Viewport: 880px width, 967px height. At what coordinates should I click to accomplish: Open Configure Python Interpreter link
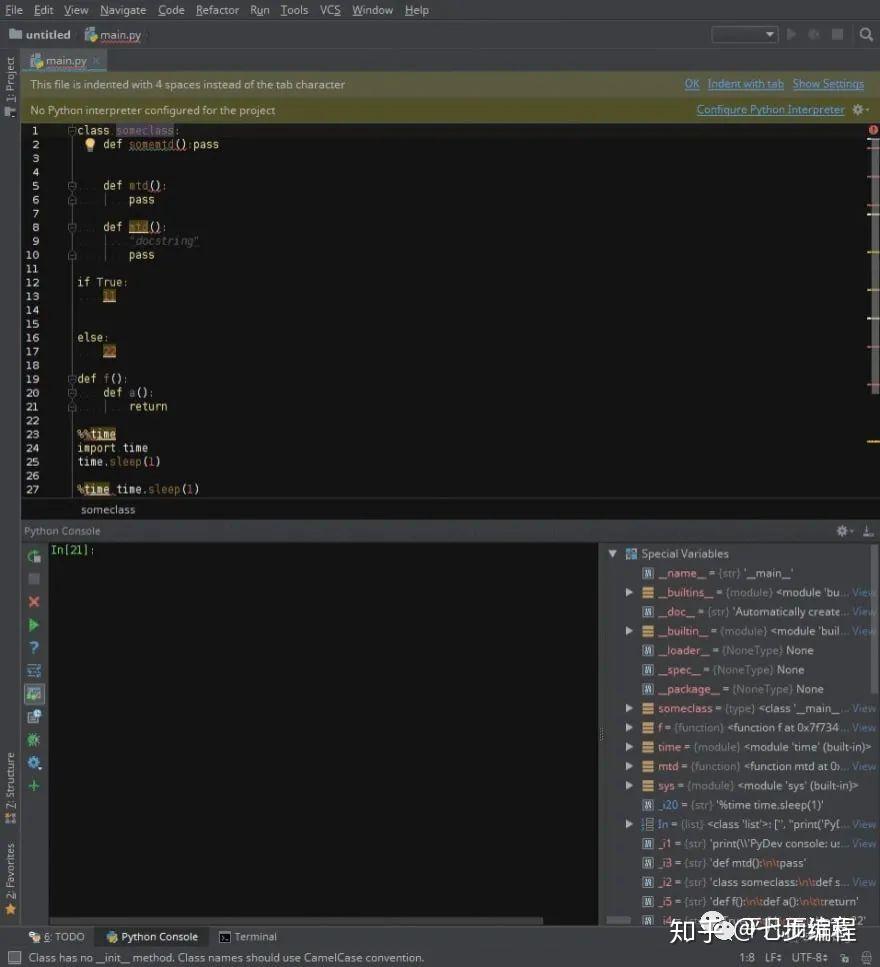[770, 109]
